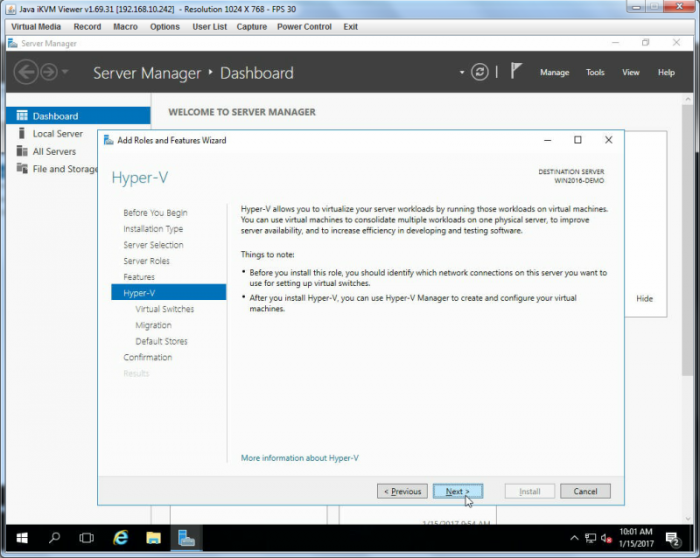Click the Add Roles and Features Wizard title icon
This screenshot has height=558, width=700.
tap(108, 140)
